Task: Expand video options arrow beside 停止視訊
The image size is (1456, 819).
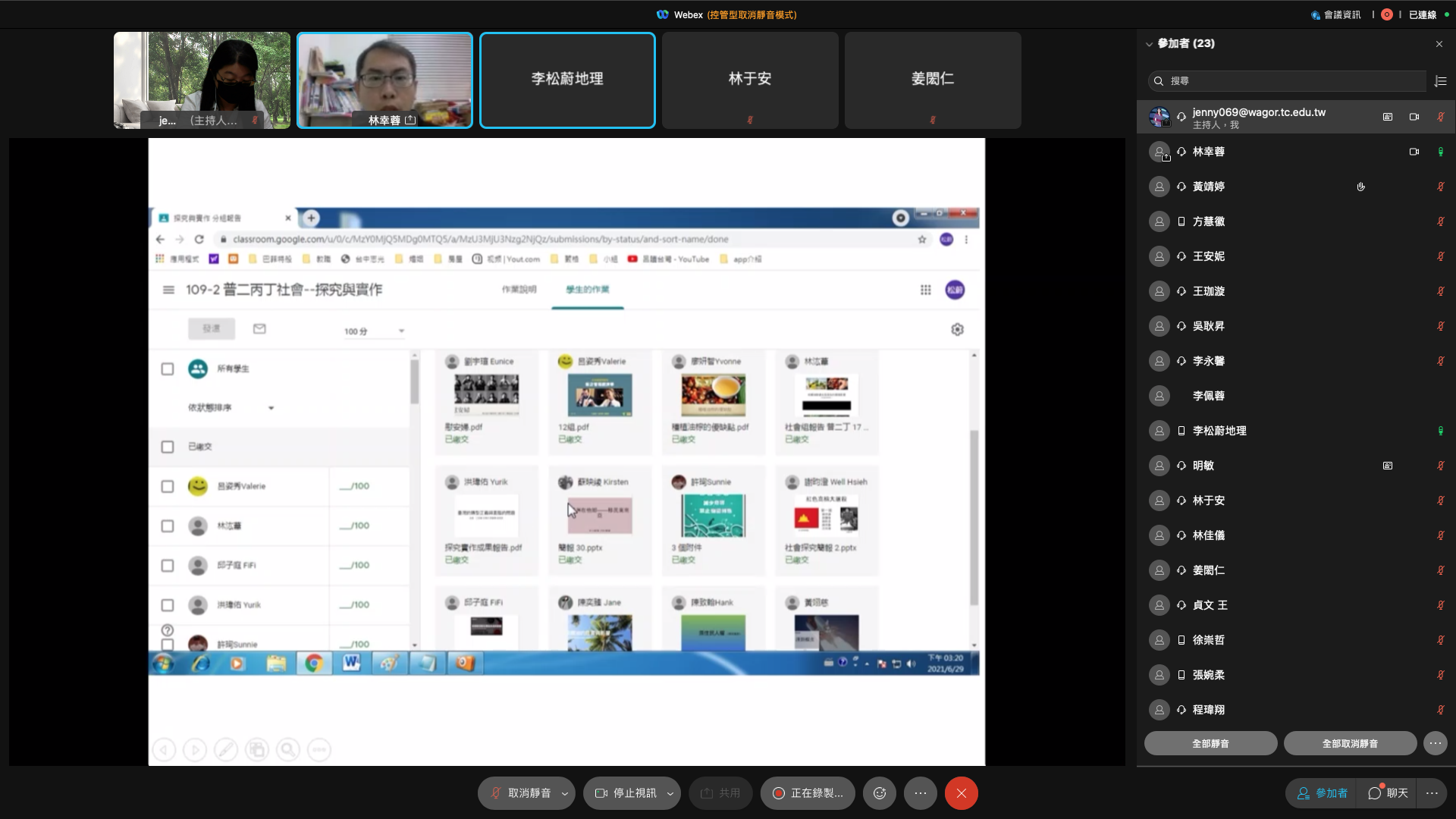Action: click(x=670, y=793)
